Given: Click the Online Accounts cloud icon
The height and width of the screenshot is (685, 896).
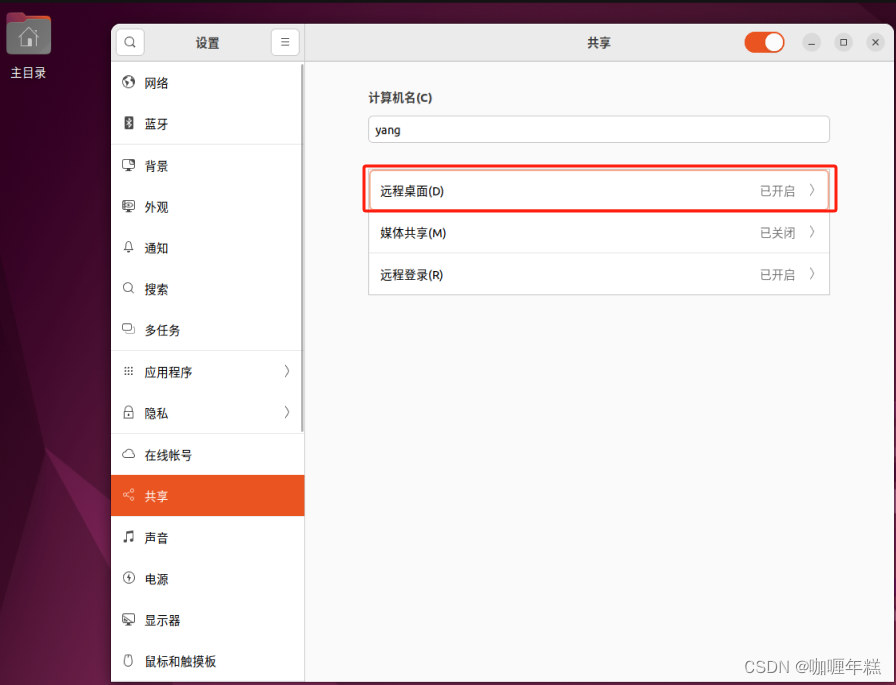Looking at the screenshot, I should [129, 454].
